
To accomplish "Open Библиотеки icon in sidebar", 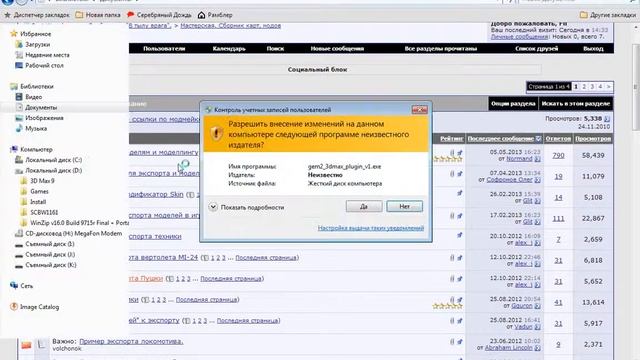I will [x=14, y=87].
